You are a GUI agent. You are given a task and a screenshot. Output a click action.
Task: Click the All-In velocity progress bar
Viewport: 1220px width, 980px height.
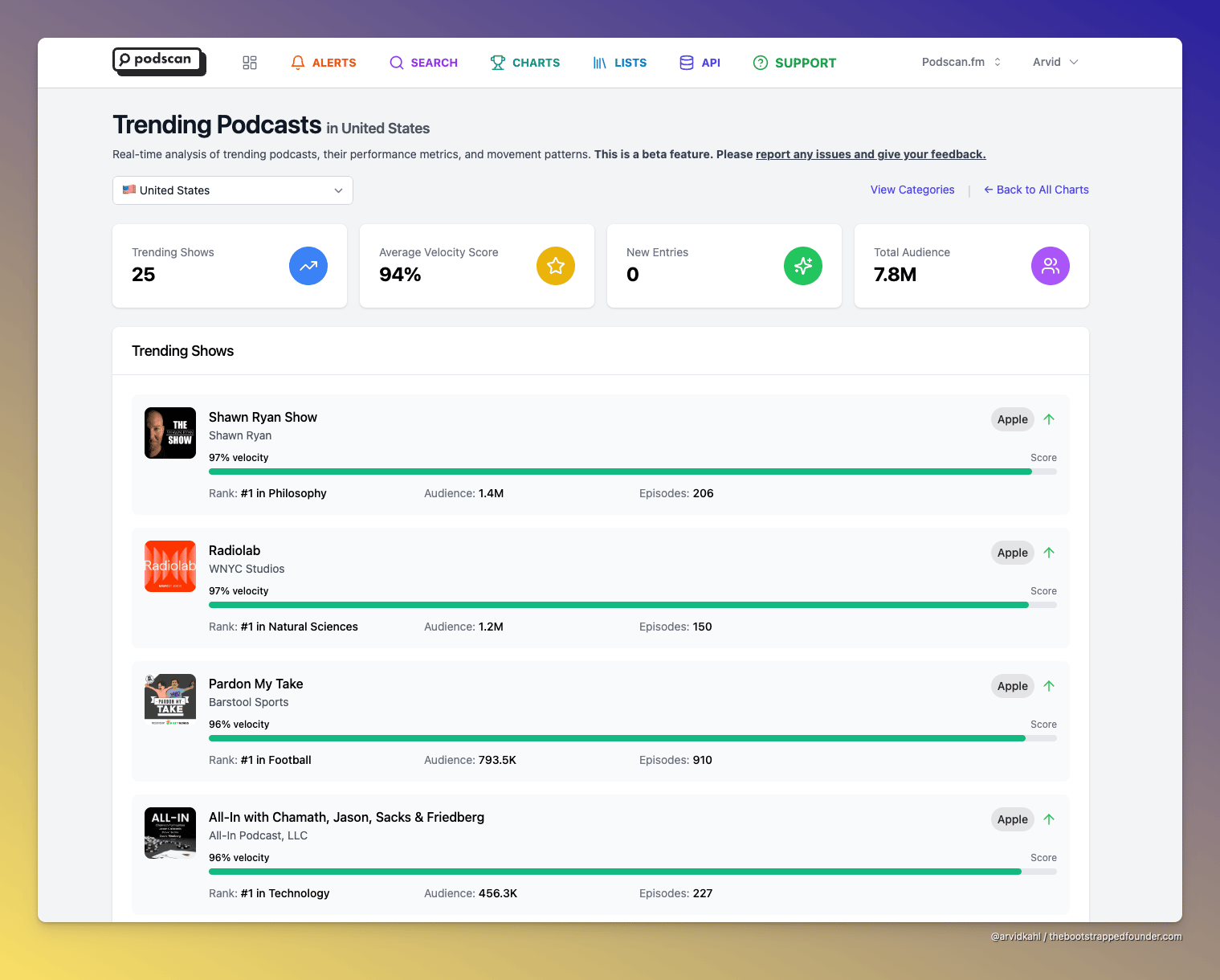coord(633,872)
